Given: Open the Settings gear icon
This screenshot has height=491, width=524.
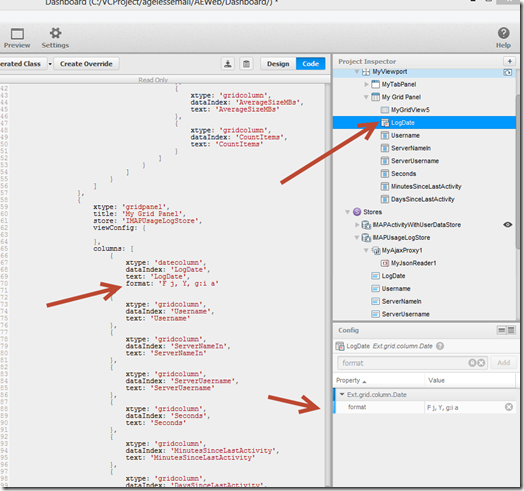Looking at the screenshot, I should (x=55, y=33).
